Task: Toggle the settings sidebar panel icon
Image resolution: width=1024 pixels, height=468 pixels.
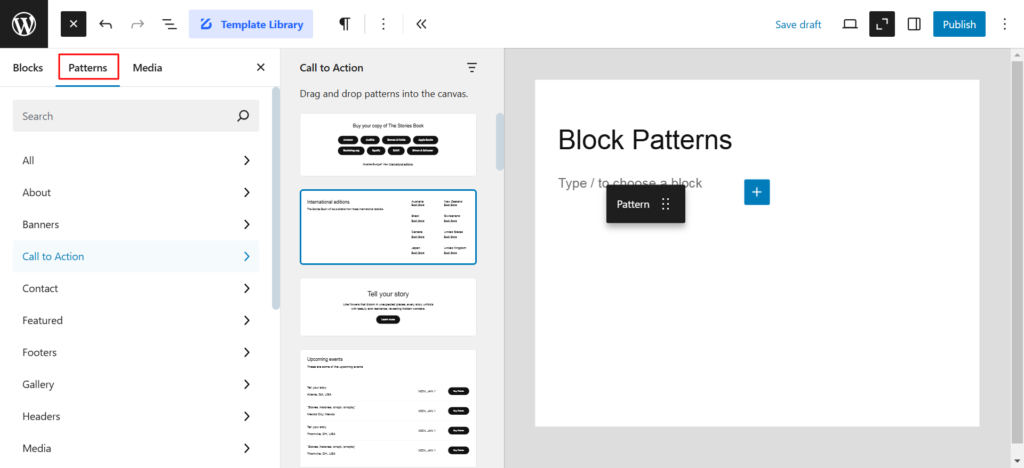Action: [x=914, y=24]
